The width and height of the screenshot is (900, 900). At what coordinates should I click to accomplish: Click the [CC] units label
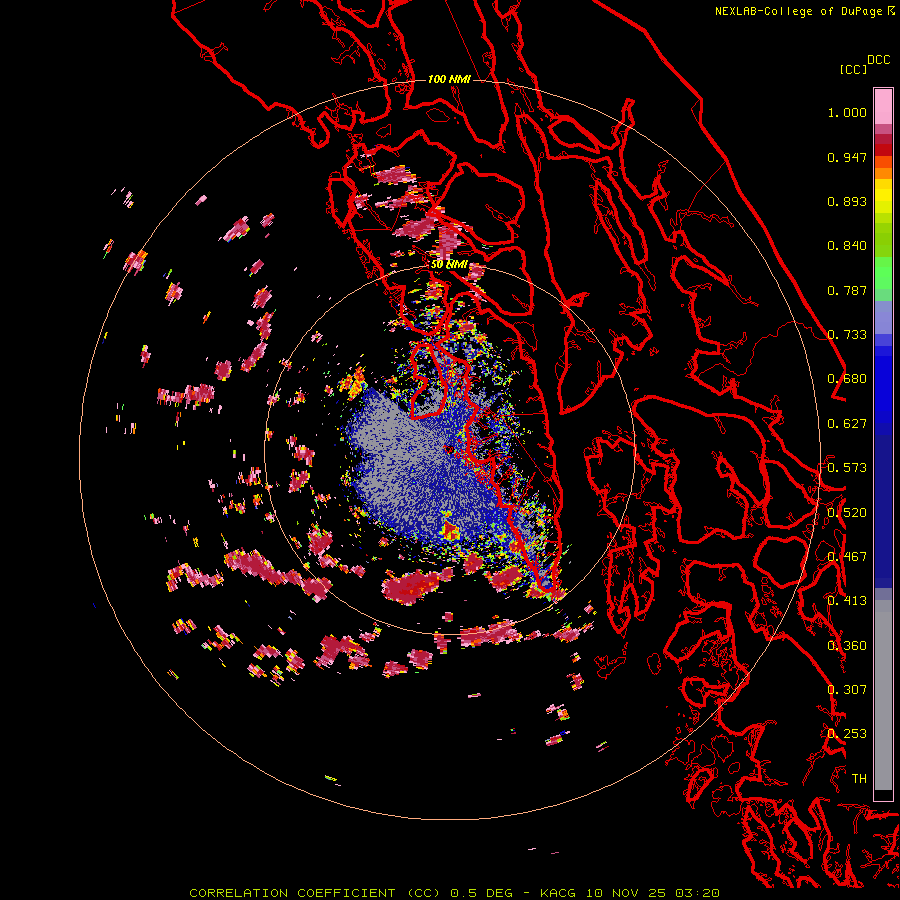pyautogui.click(x=853, y=69)
